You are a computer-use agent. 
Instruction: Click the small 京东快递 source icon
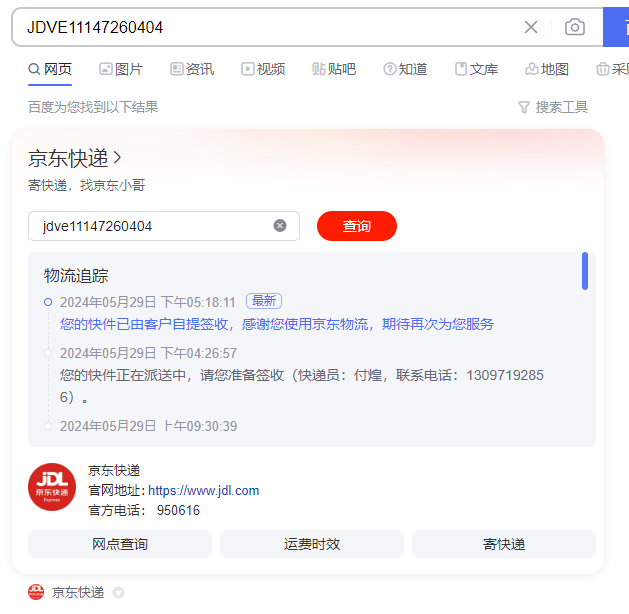pos(36,592)
